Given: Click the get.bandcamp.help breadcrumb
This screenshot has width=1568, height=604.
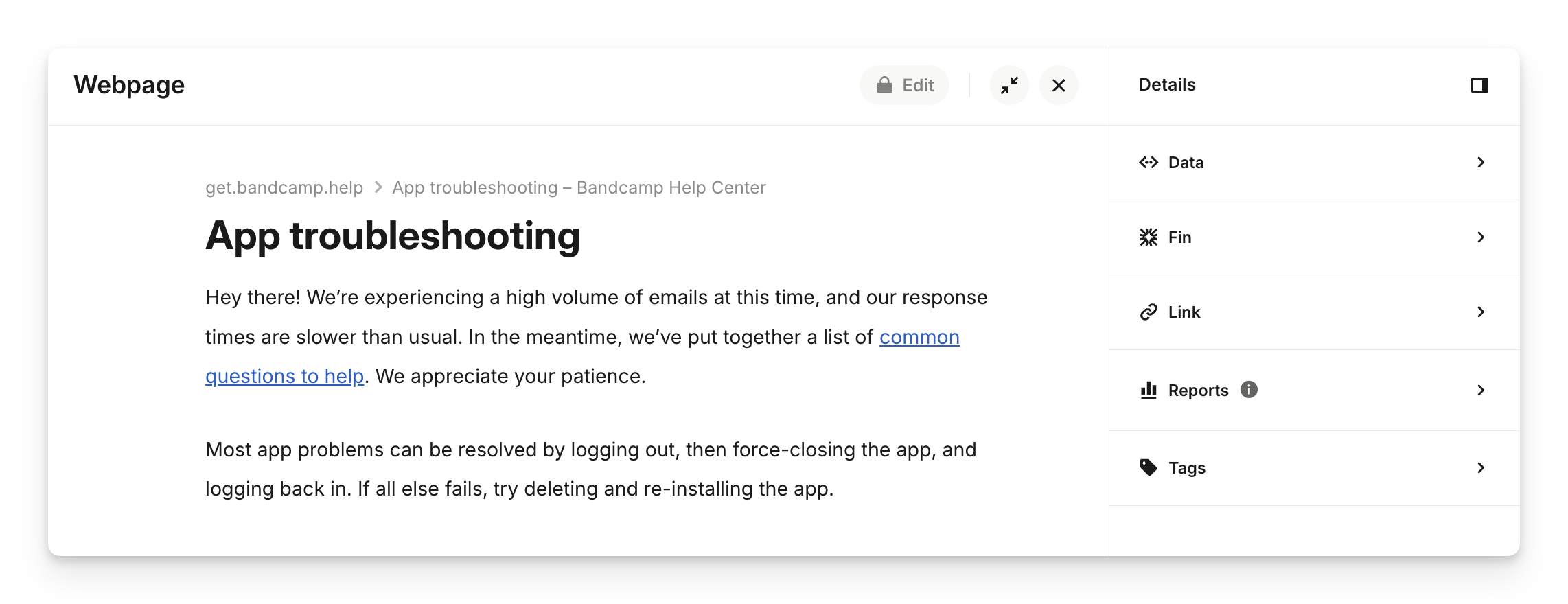Looking at the screenshot, I should coord(284,188).
